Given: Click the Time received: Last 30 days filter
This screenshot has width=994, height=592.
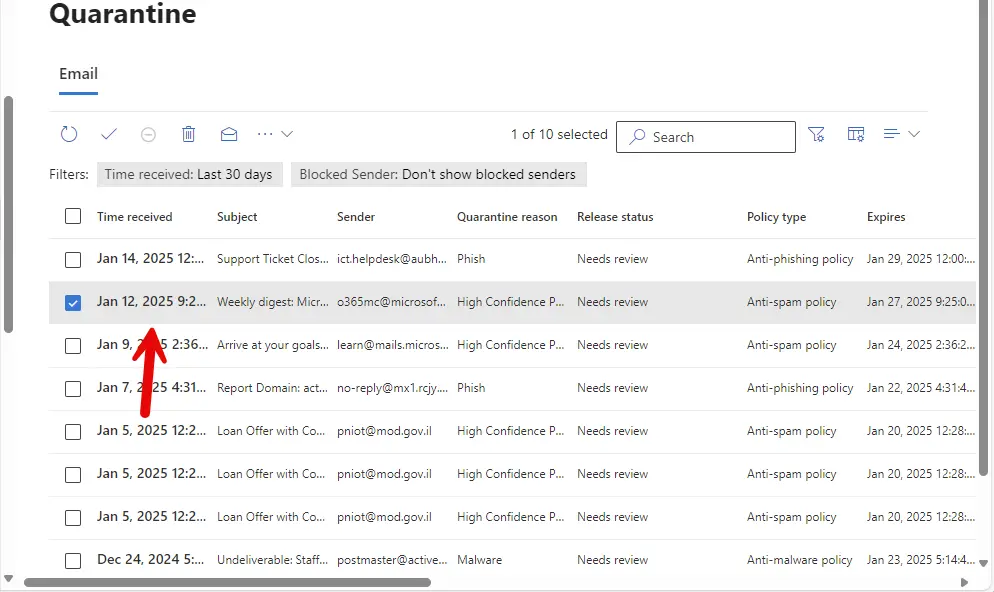Looking at the screenshot, I should [188, 174].
